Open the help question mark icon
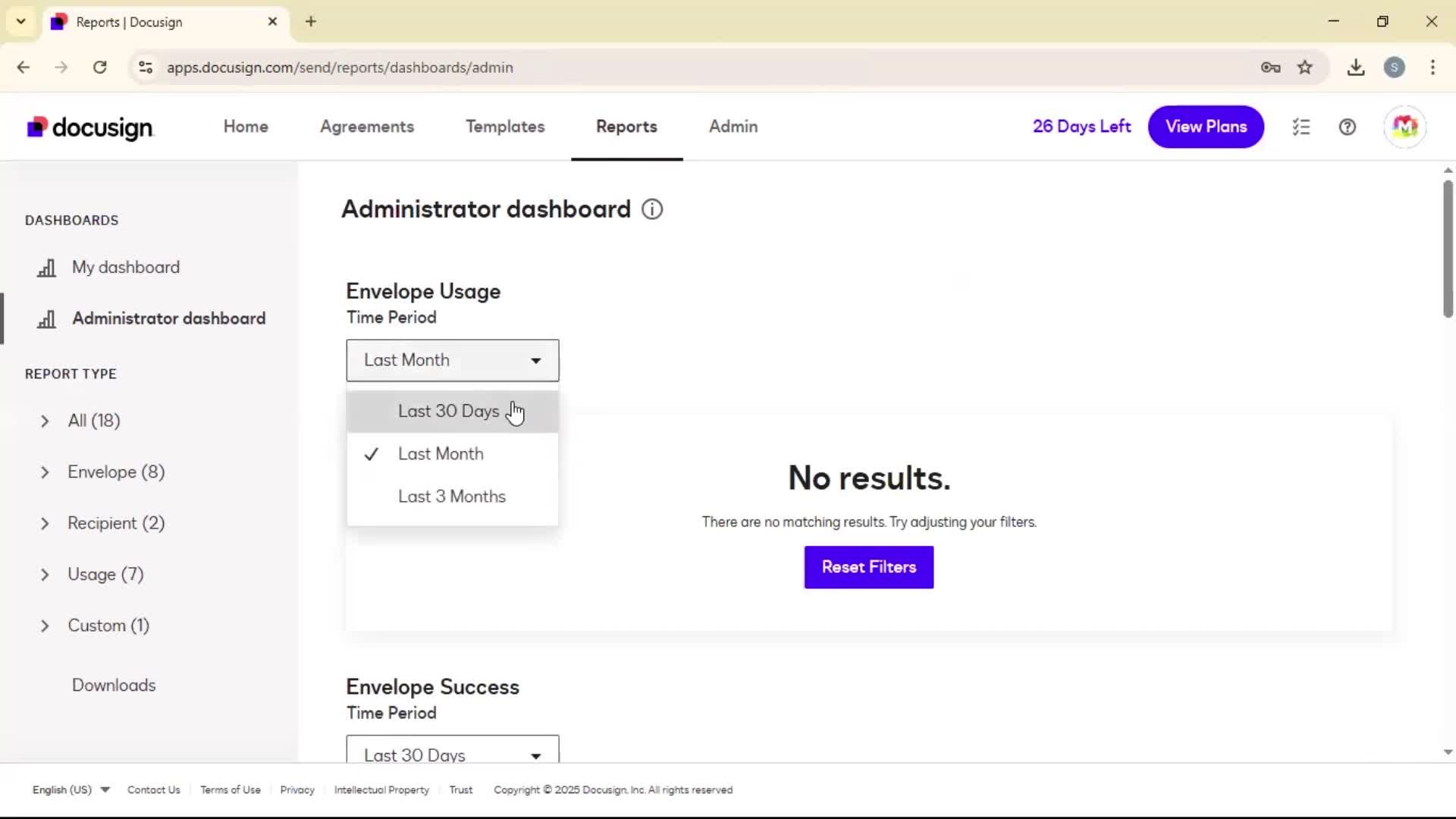The width and height of the screenshot is (1456, 819). 1348,127
